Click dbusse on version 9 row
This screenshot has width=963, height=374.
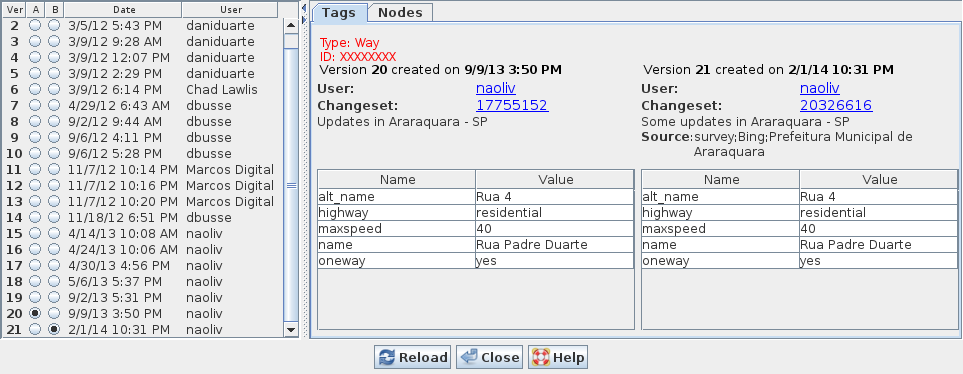tap(209, 138)
